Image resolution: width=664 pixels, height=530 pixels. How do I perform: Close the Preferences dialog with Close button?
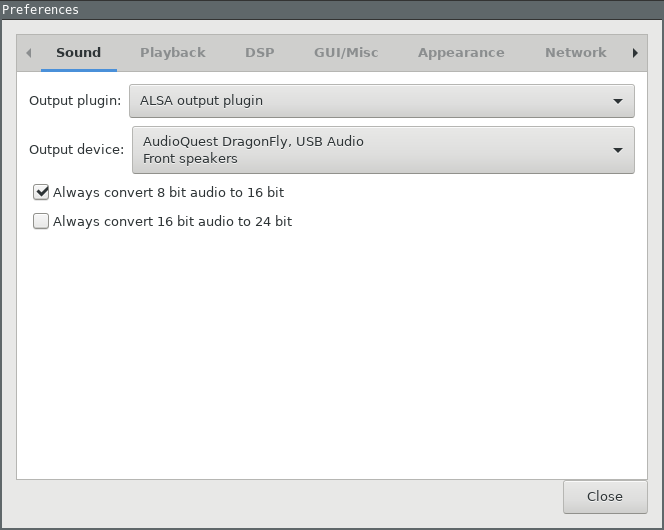(x=605, y=497)
